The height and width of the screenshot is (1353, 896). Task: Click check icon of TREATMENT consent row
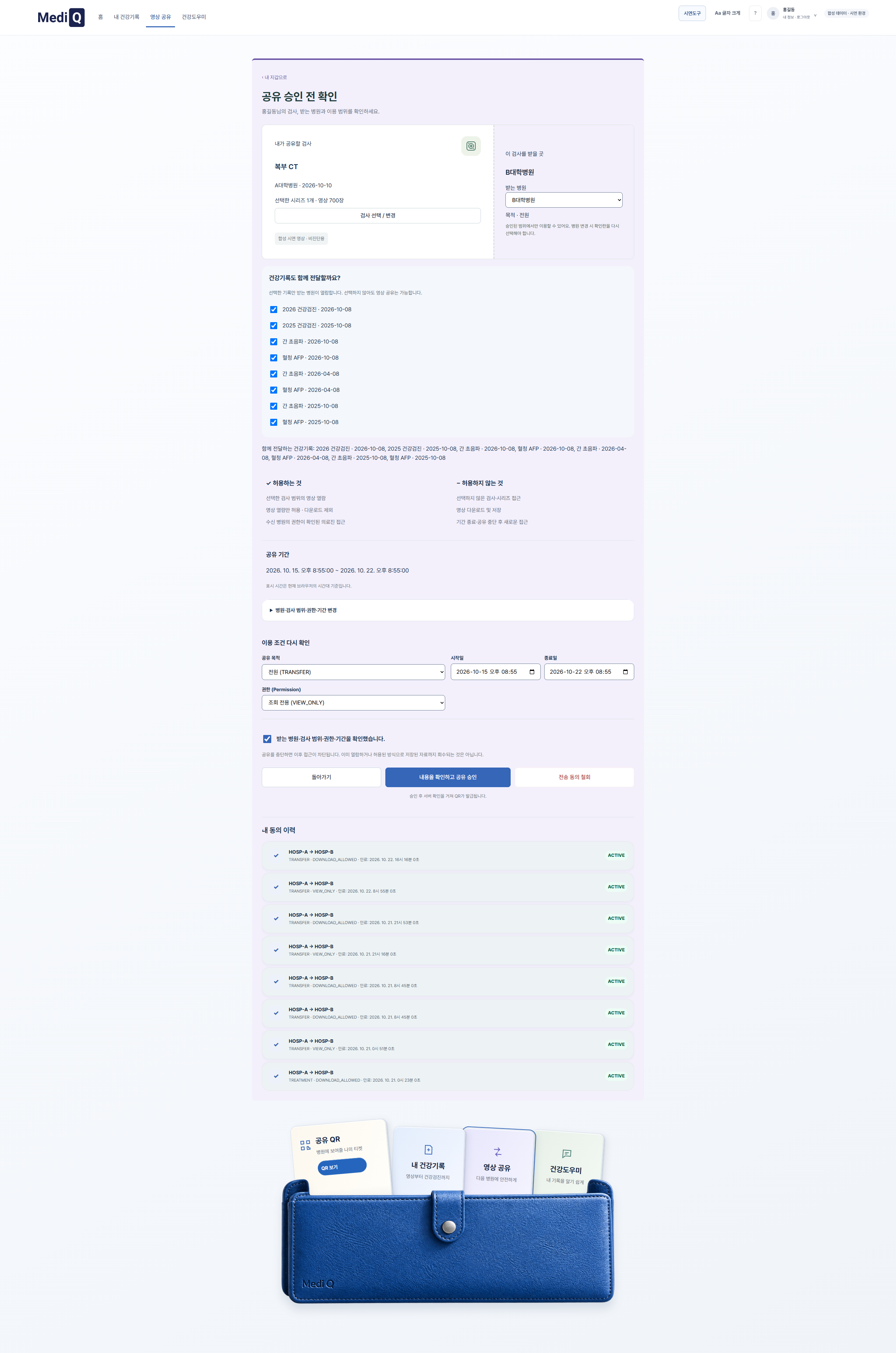pos(276,1076)
